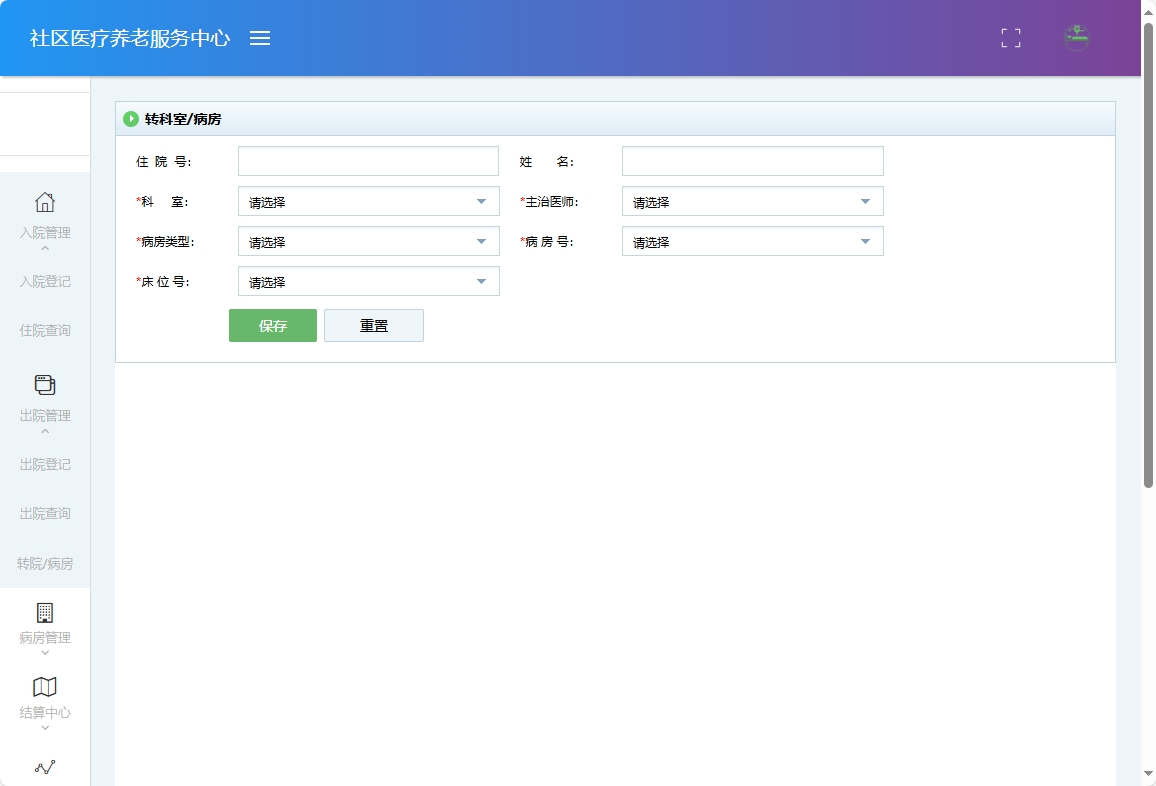The height and width of the screenshot is (786, 1156).
Task: Open the 主治医师 dropdown
Action: [x=752, y=201]
